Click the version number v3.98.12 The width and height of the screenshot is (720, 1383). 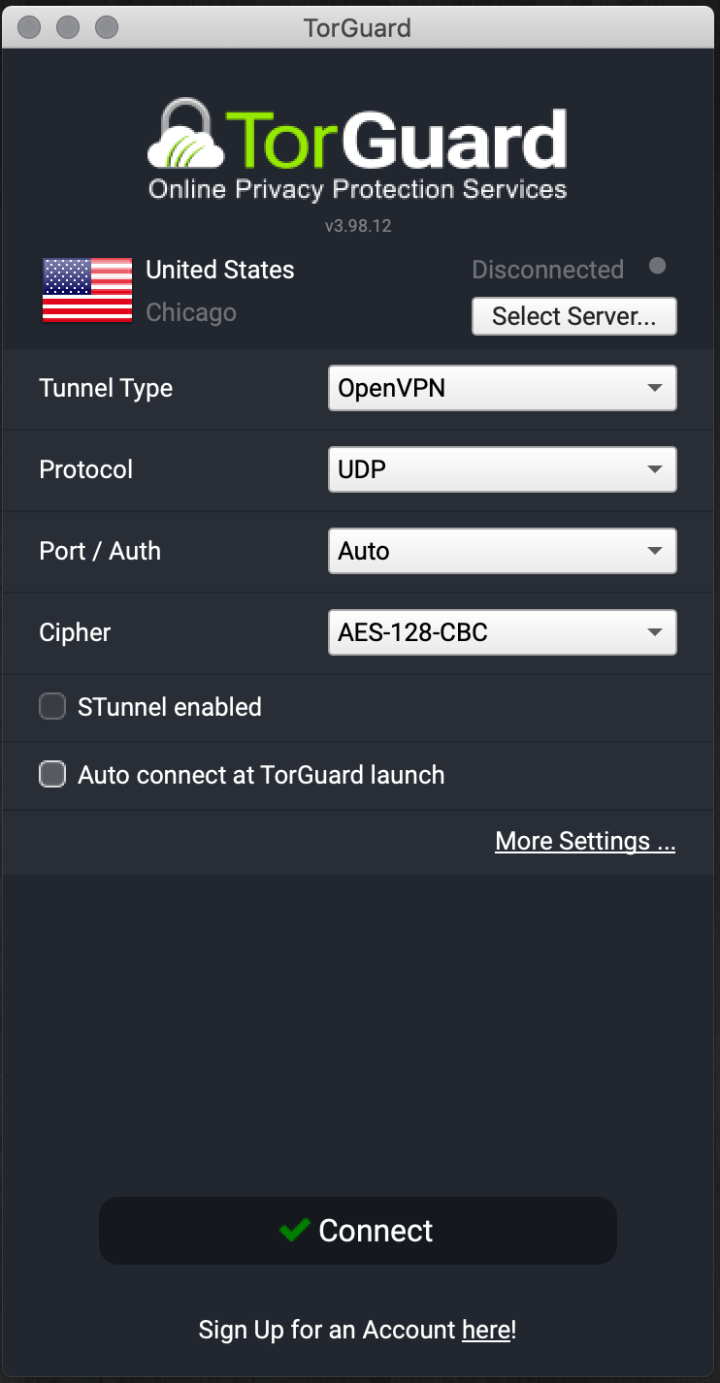click(357, 226)
